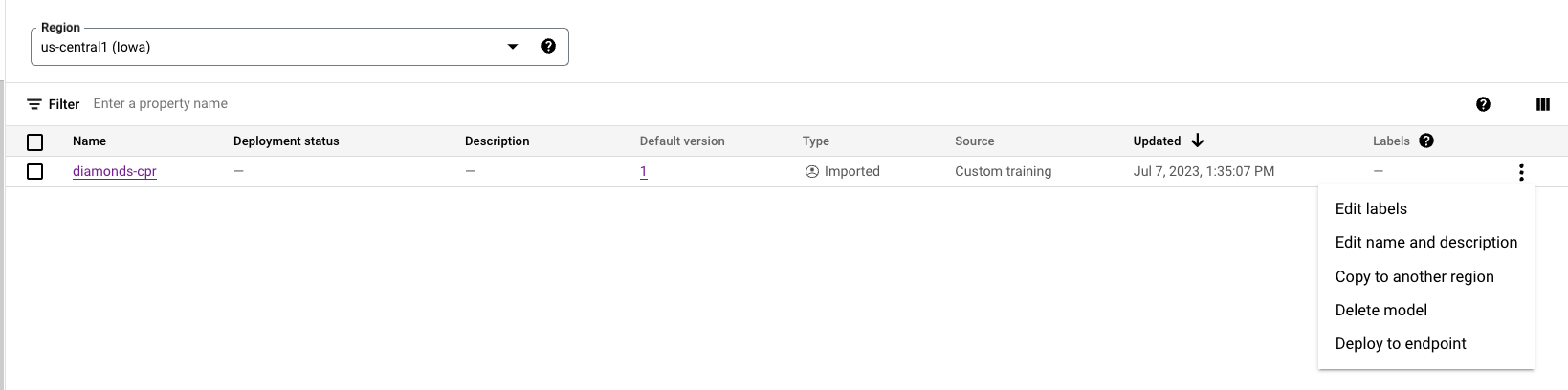Choose Edit labels from the menu

[x=1371, y=208]
